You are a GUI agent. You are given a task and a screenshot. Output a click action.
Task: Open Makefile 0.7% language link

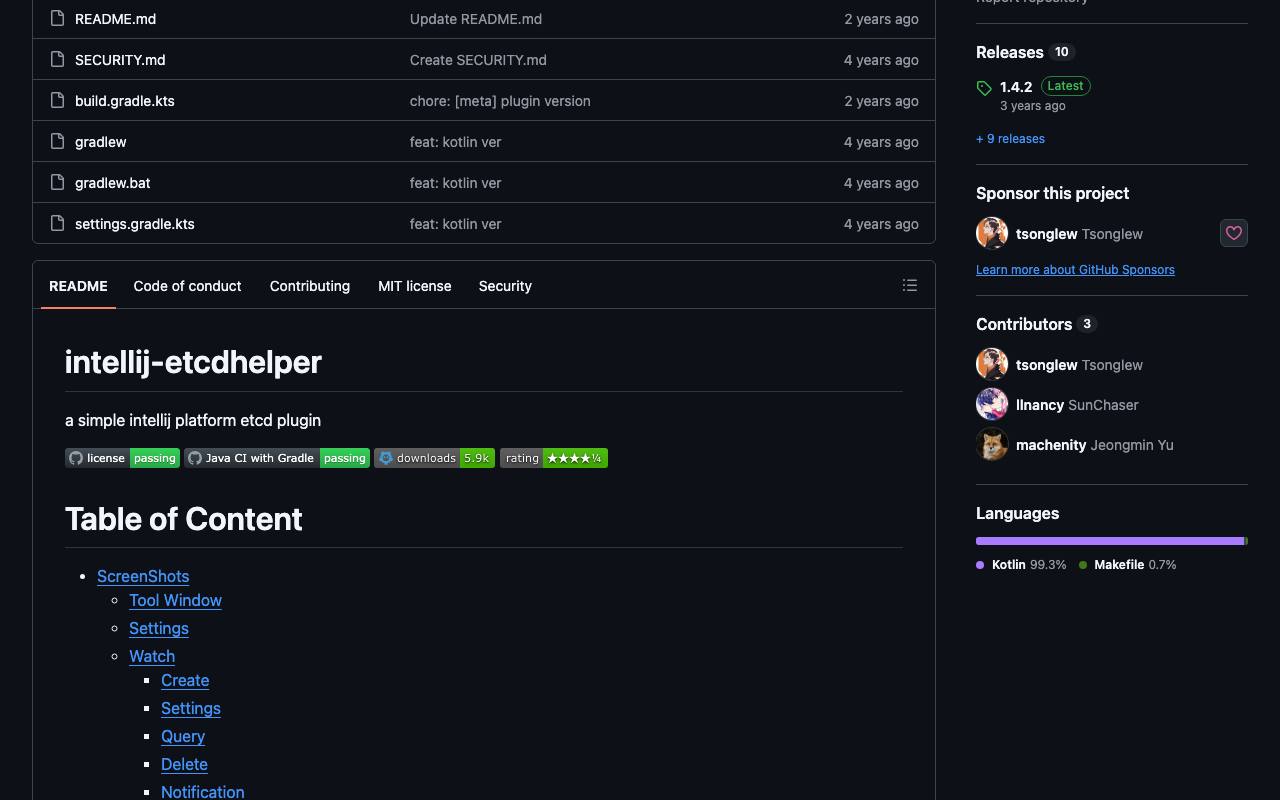(1127, 565)
